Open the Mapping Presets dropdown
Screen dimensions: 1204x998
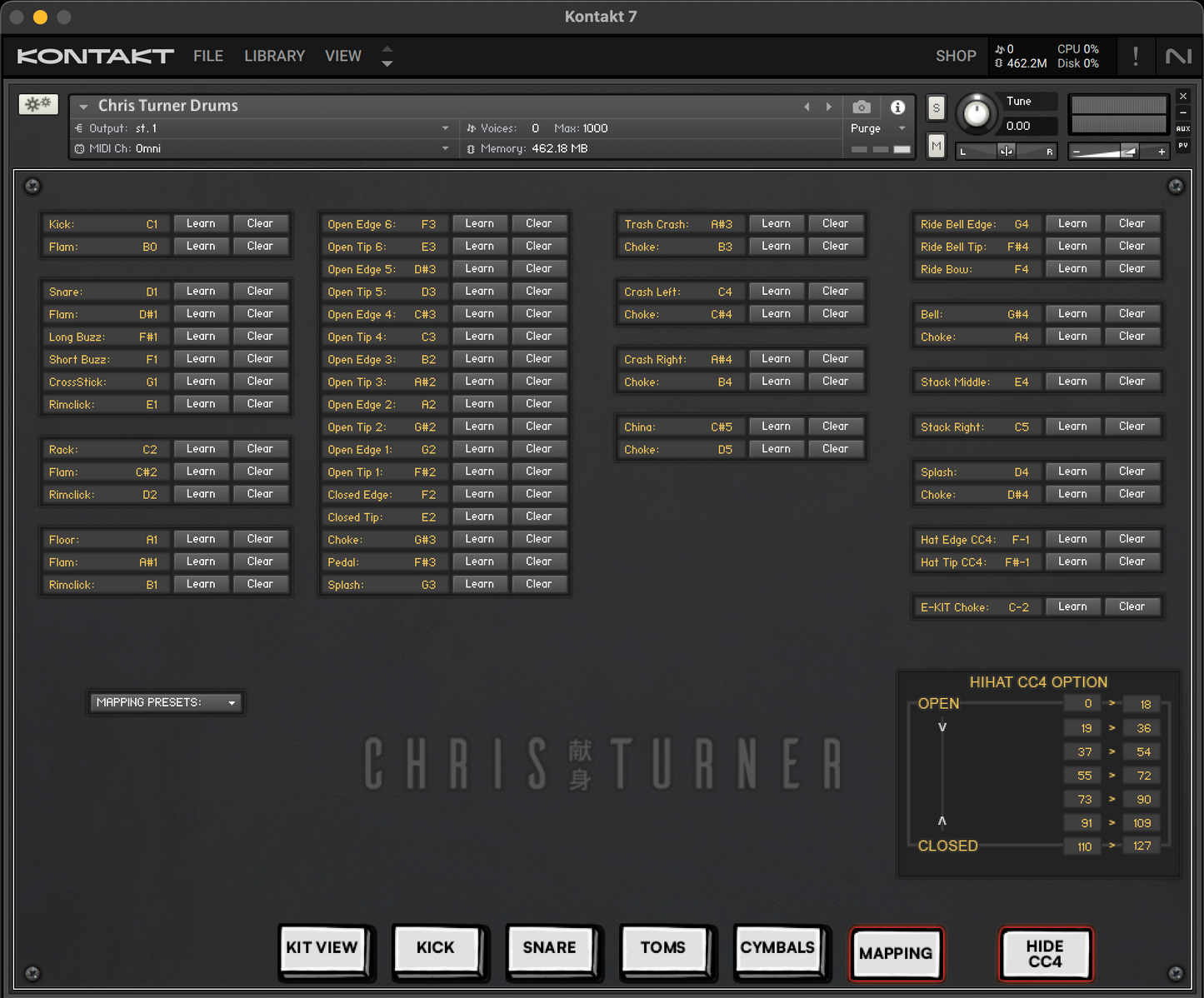click(165, 702)
